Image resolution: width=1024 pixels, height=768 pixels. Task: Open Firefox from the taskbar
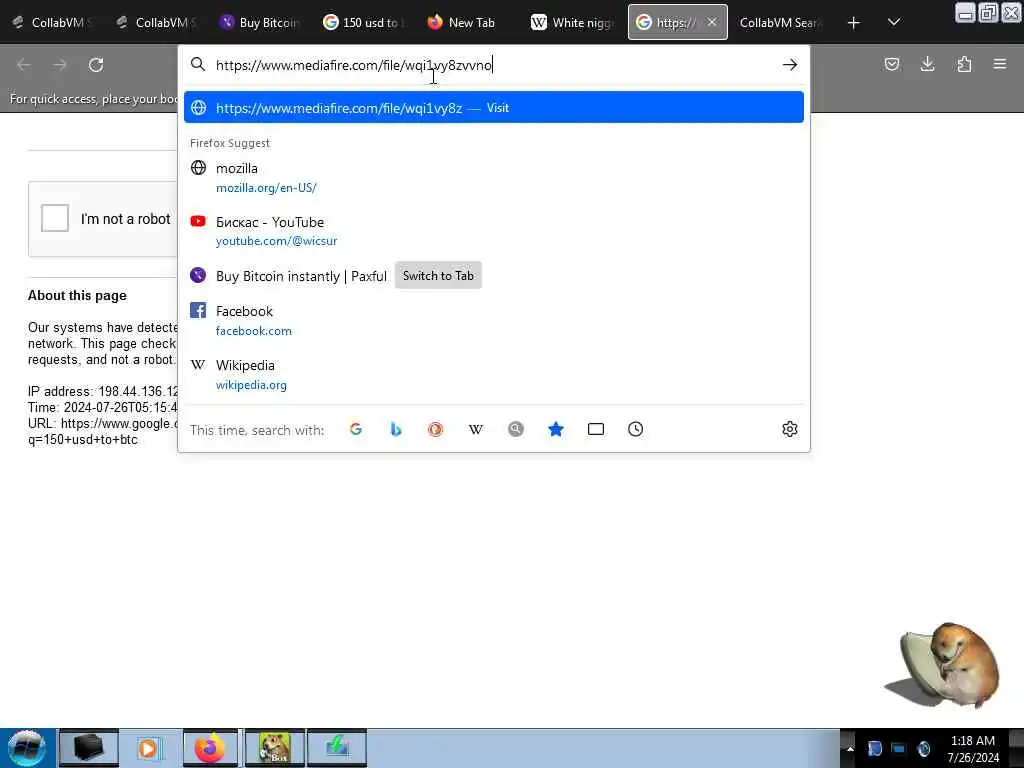(210, 748)
